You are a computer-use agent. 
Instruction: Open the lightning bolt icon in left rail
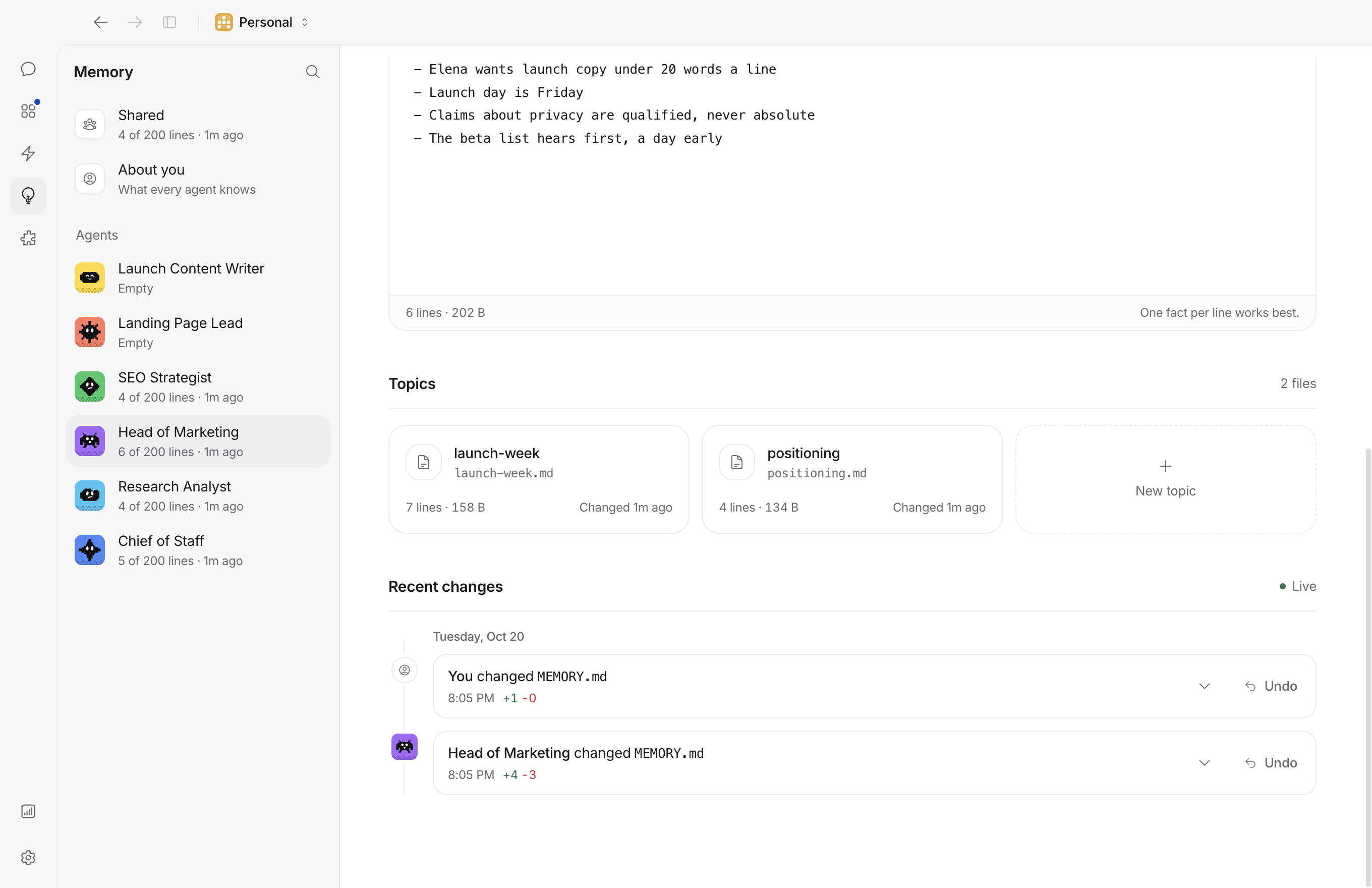pyautogui.click(x=28, y=153)
